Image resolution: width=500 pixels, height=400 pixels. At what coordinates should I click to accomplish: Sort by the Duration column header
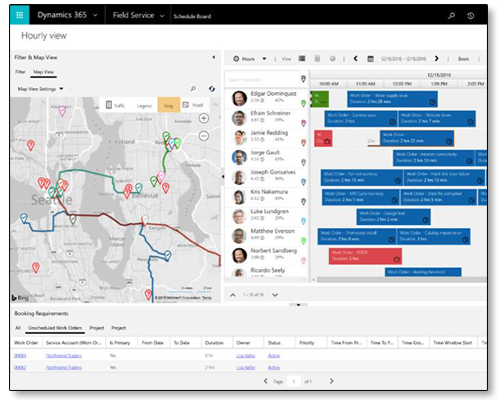pos(214,343)
